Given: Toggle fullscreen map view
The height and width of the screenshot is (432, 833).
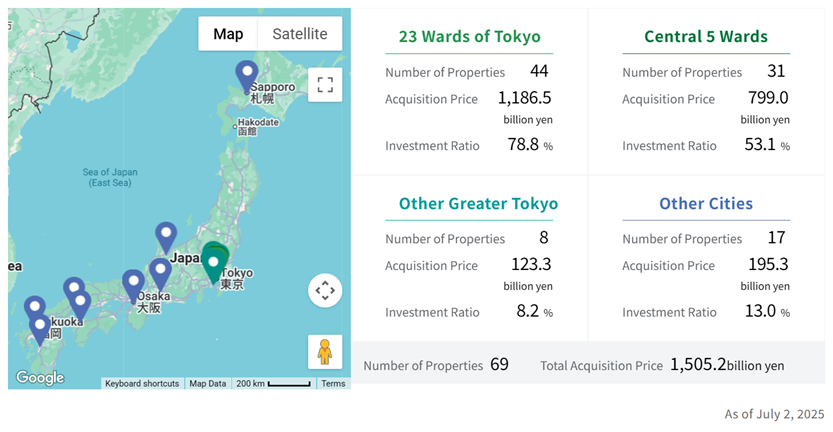Looking at the screenshot, I should (325, 84).
